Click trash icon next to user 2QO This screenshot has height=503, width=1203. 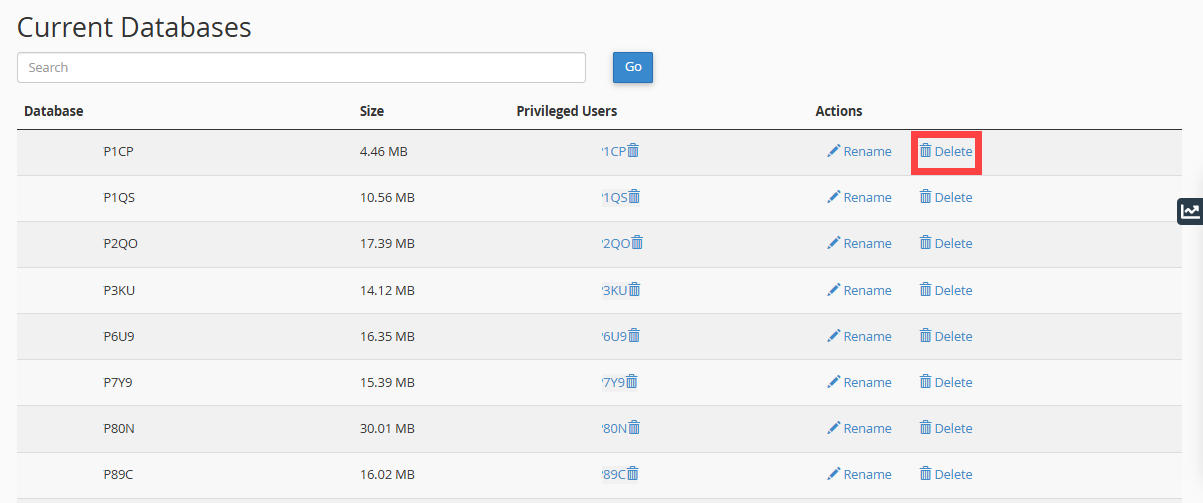[x=637, y=243]
